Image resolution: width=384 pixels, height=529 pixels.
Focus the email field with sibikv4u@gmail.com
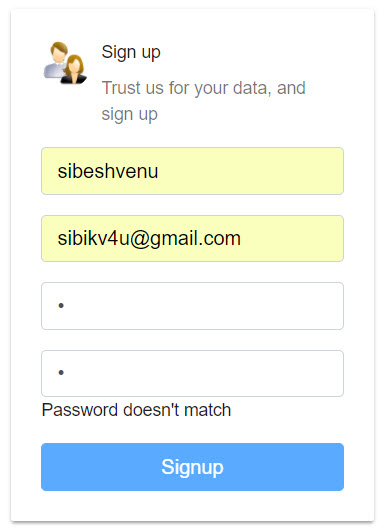point(192,239)
